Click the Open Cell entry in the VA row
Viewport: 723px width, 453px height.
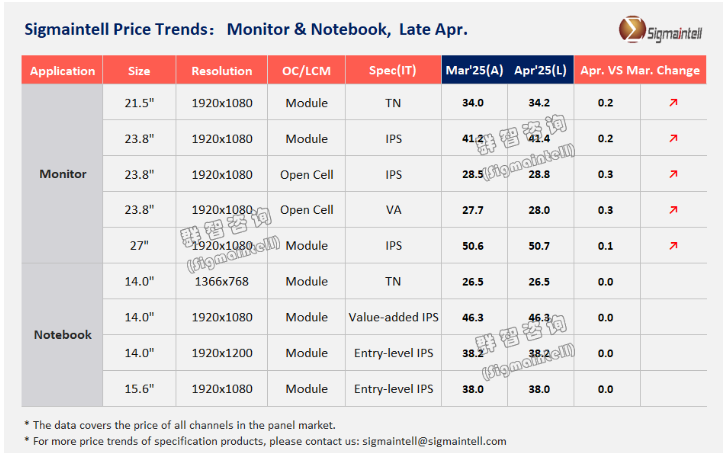[307, 210]
